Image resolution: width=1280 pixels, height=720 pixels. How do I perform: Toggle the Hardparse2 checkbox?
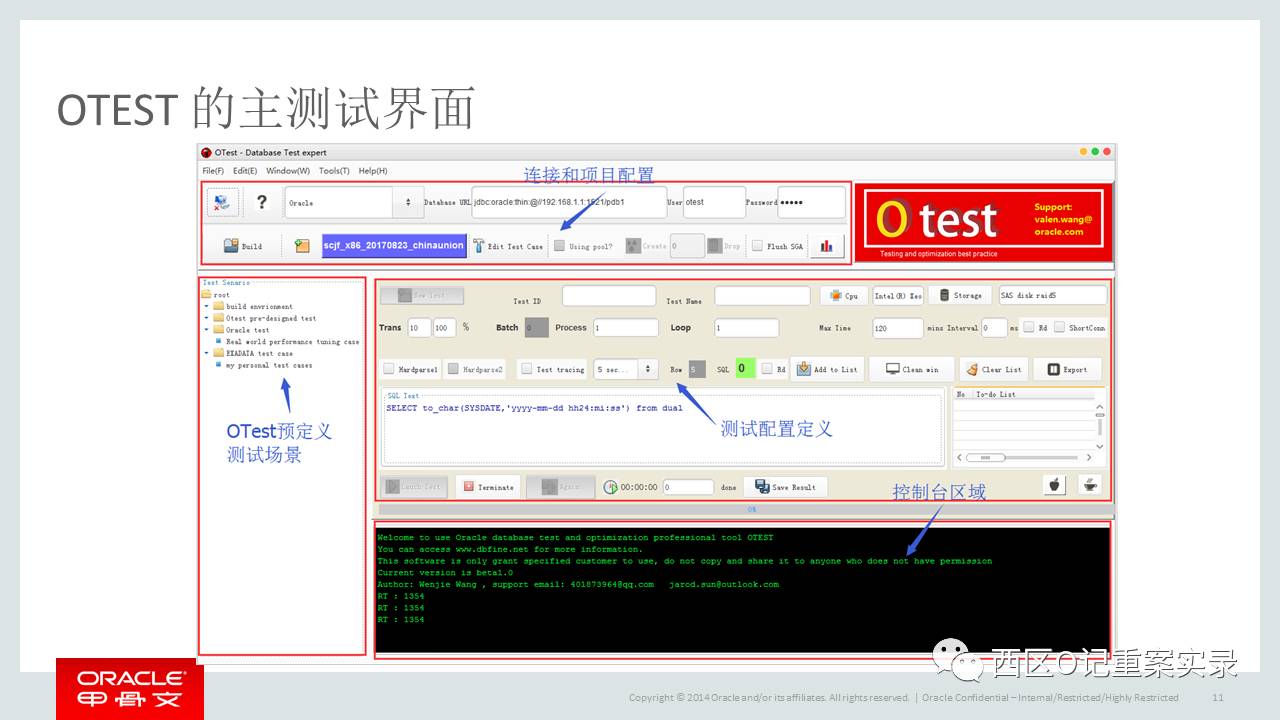(453, 369)
